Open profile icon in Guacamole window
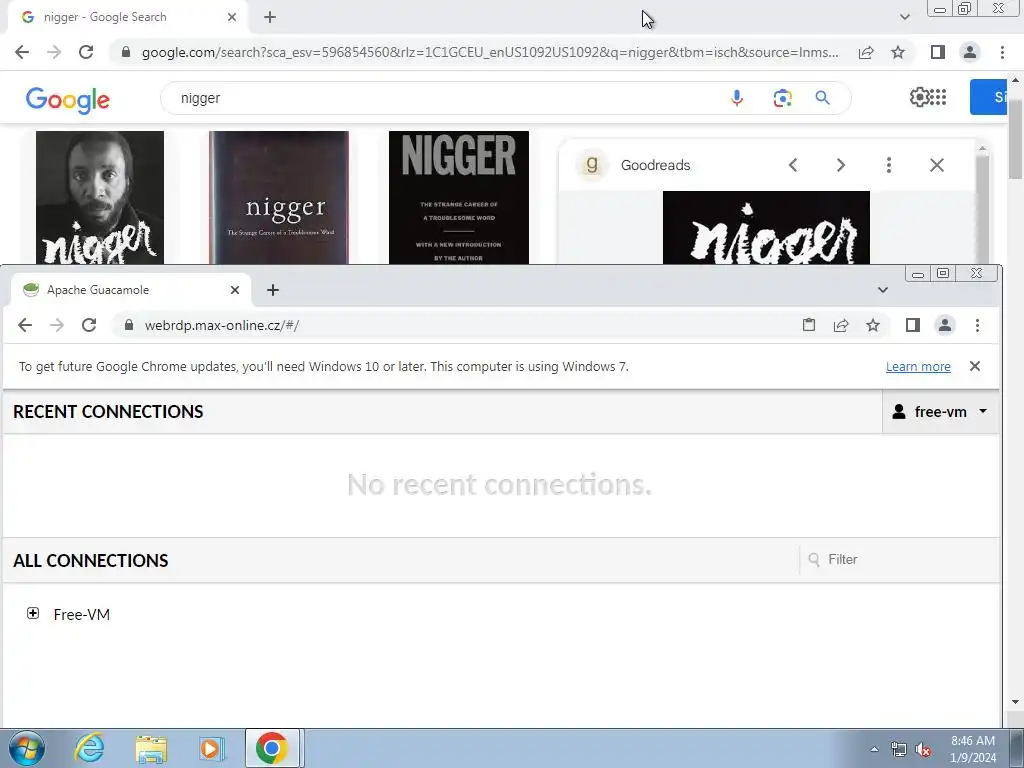1024x768 pixels. pyautogui.click(x=945, y=325)
